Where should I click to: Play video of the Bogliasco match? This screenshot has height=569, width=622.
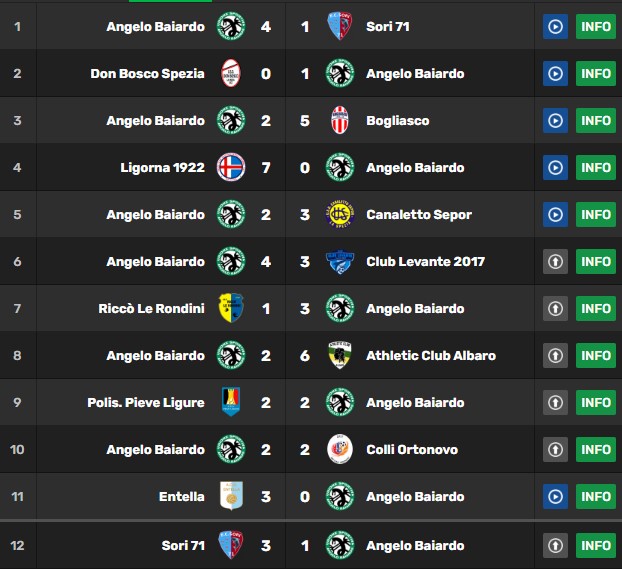555,120
